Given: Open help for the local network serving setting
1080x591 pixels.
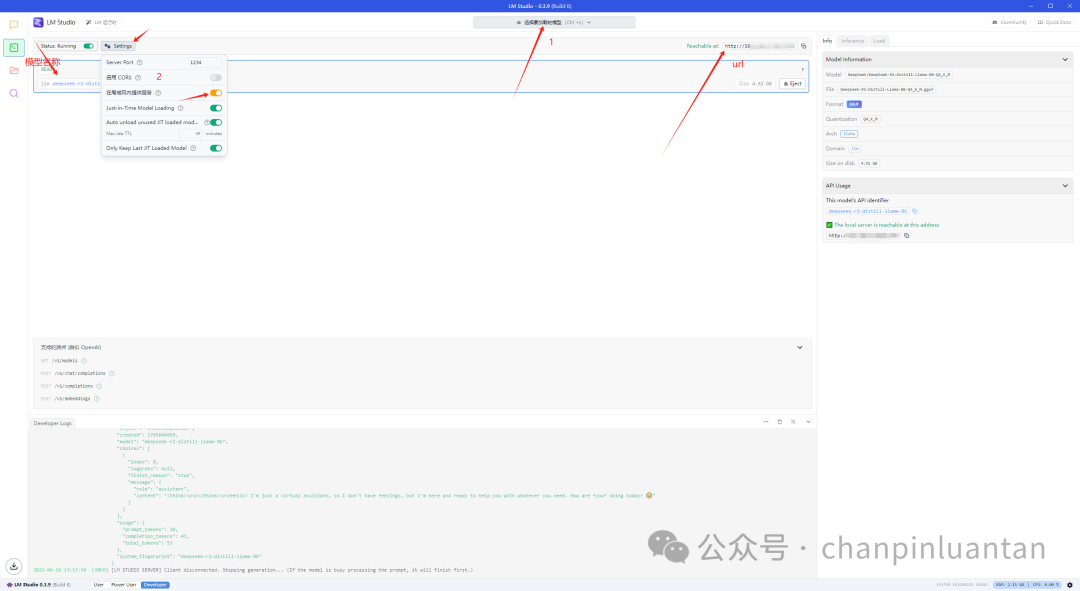Looking at the screenshot, I should (x=158, y=93).
